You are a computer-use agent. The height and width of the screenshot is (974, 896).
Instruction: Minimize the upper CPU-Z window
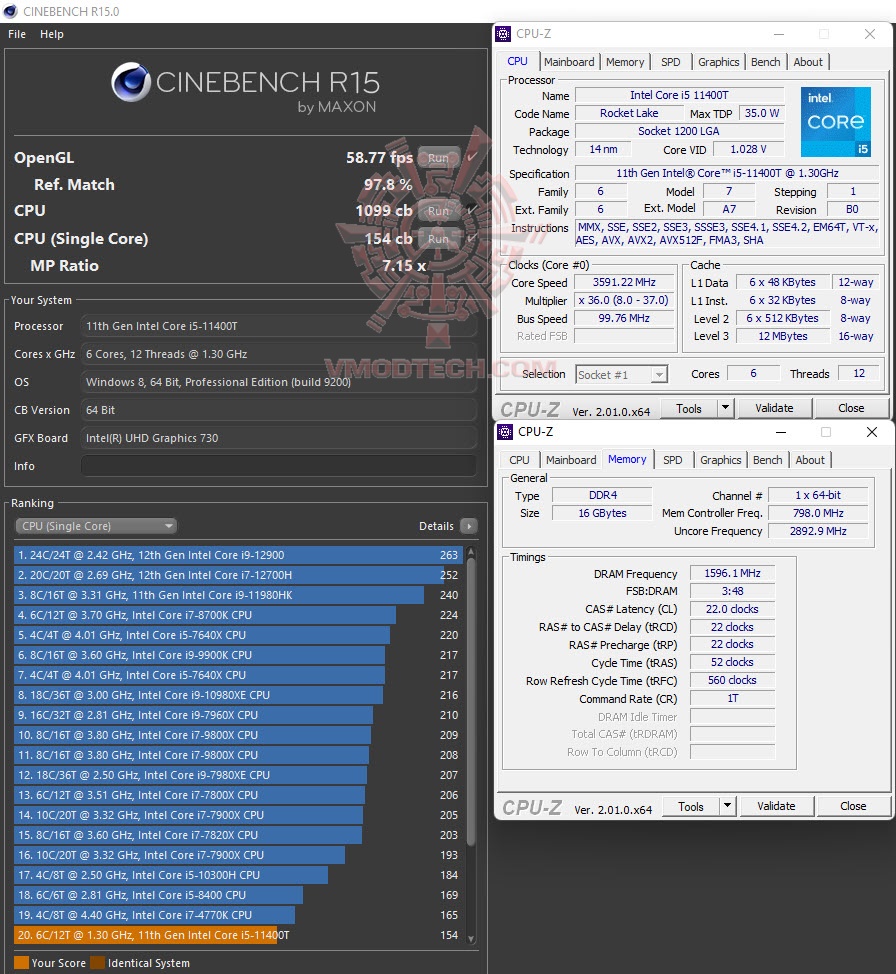pos(779,34)
